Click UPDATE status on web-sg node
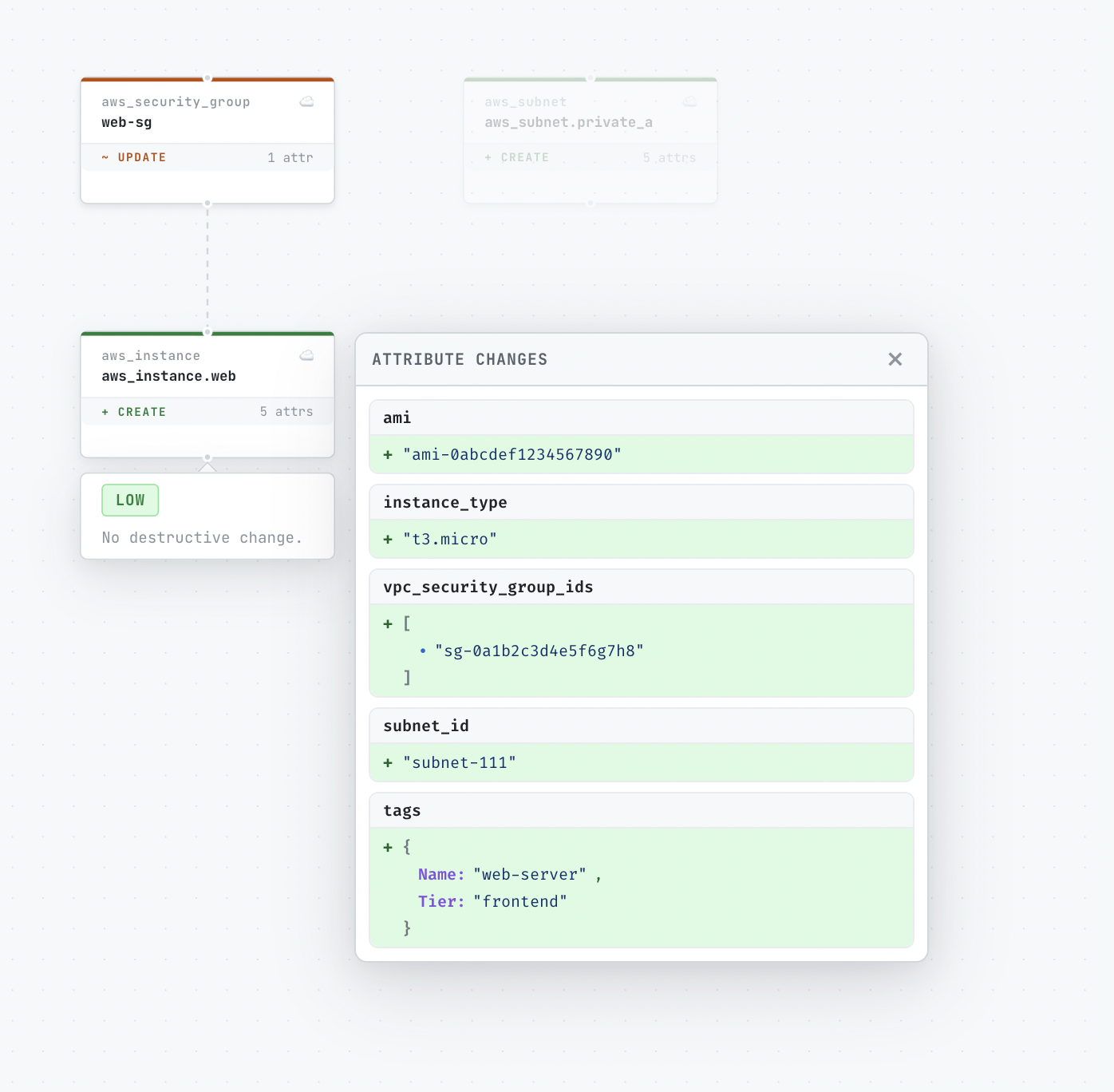1114x1092 pixels. pyautogui.click(x=134, y=157)
